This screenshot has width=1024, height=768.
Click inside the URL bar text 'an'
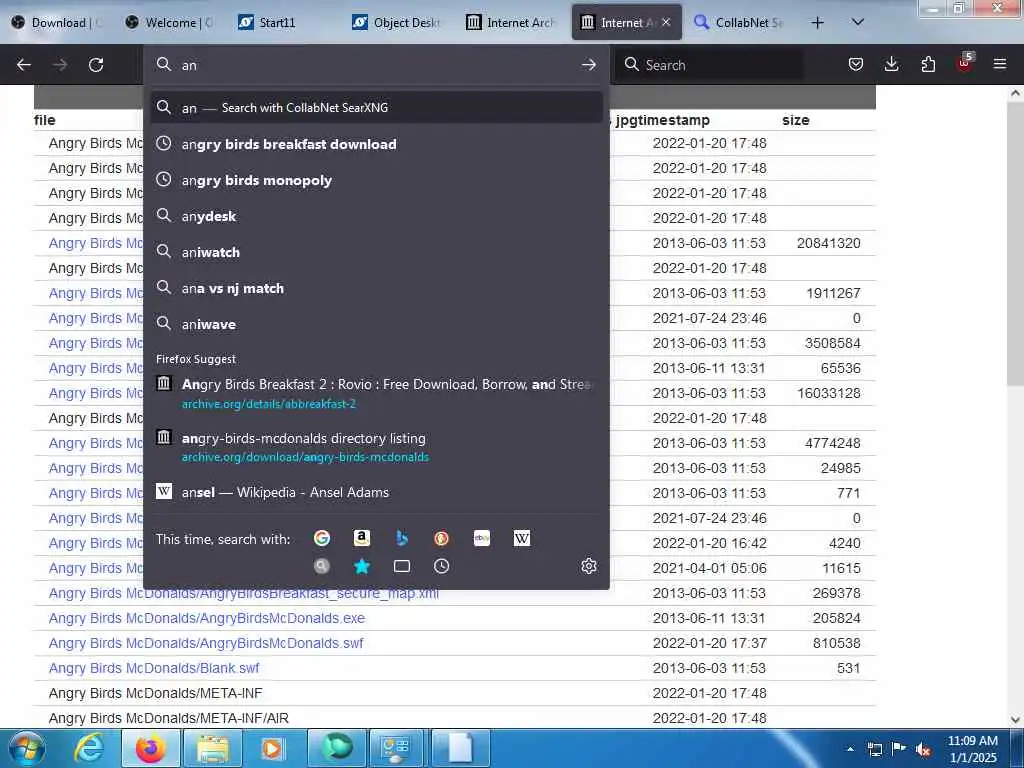(x=189, y=65)
